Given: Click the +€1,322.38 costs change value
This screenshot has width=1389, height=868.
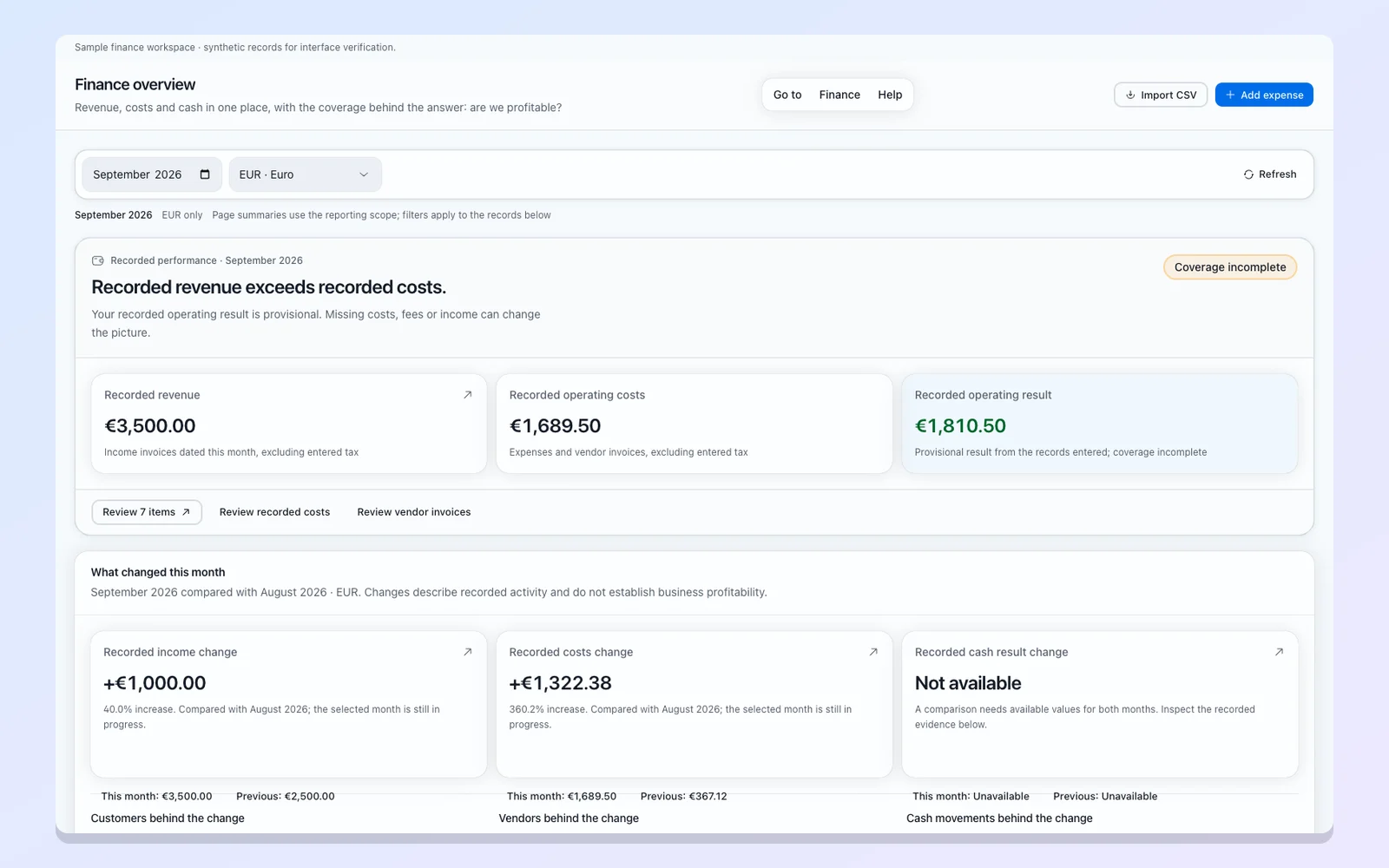Looking at the screenshot, I should [x=560, y=683].
